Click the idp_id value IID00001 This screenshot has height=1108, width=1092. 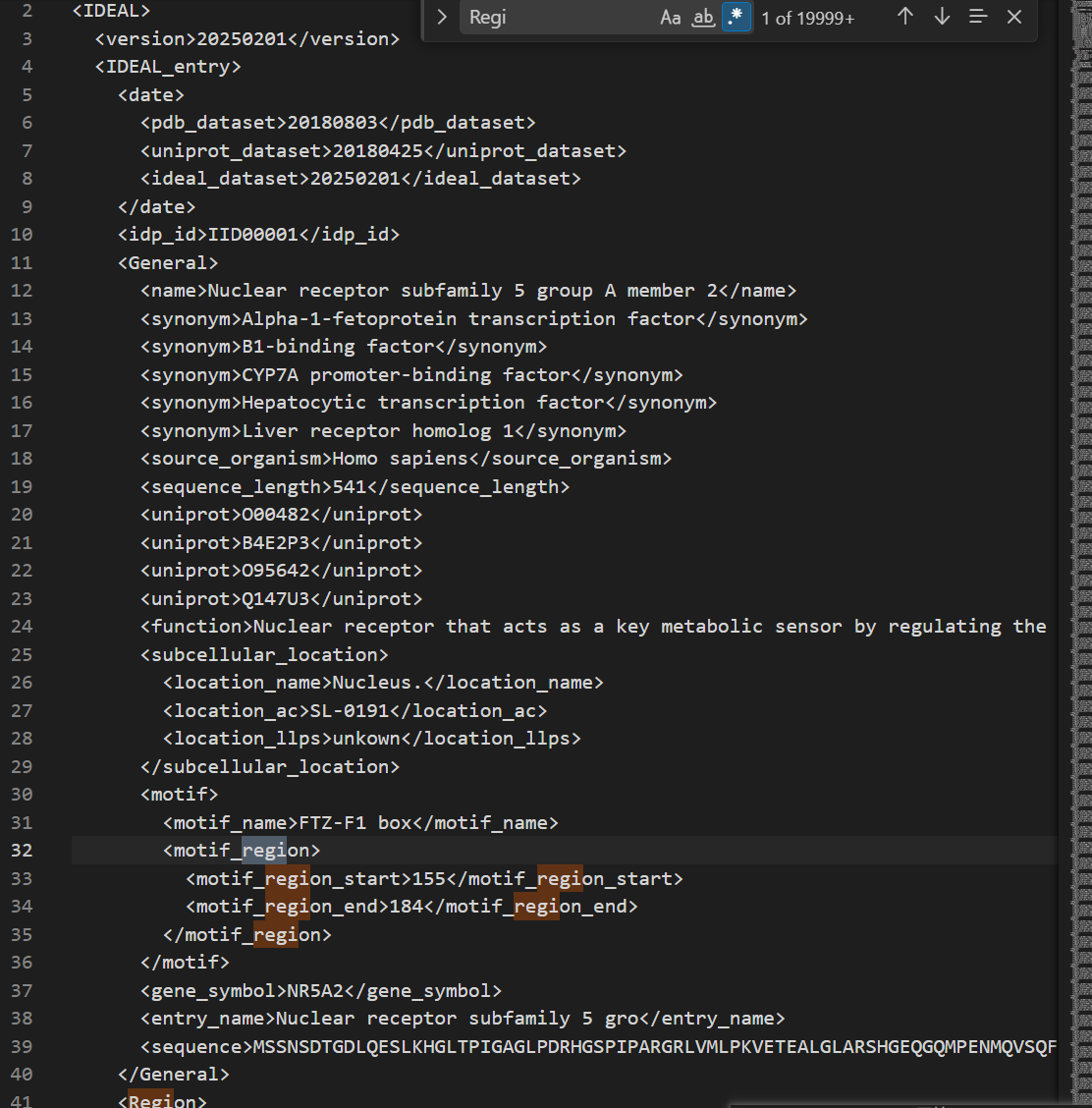point(253,235)
